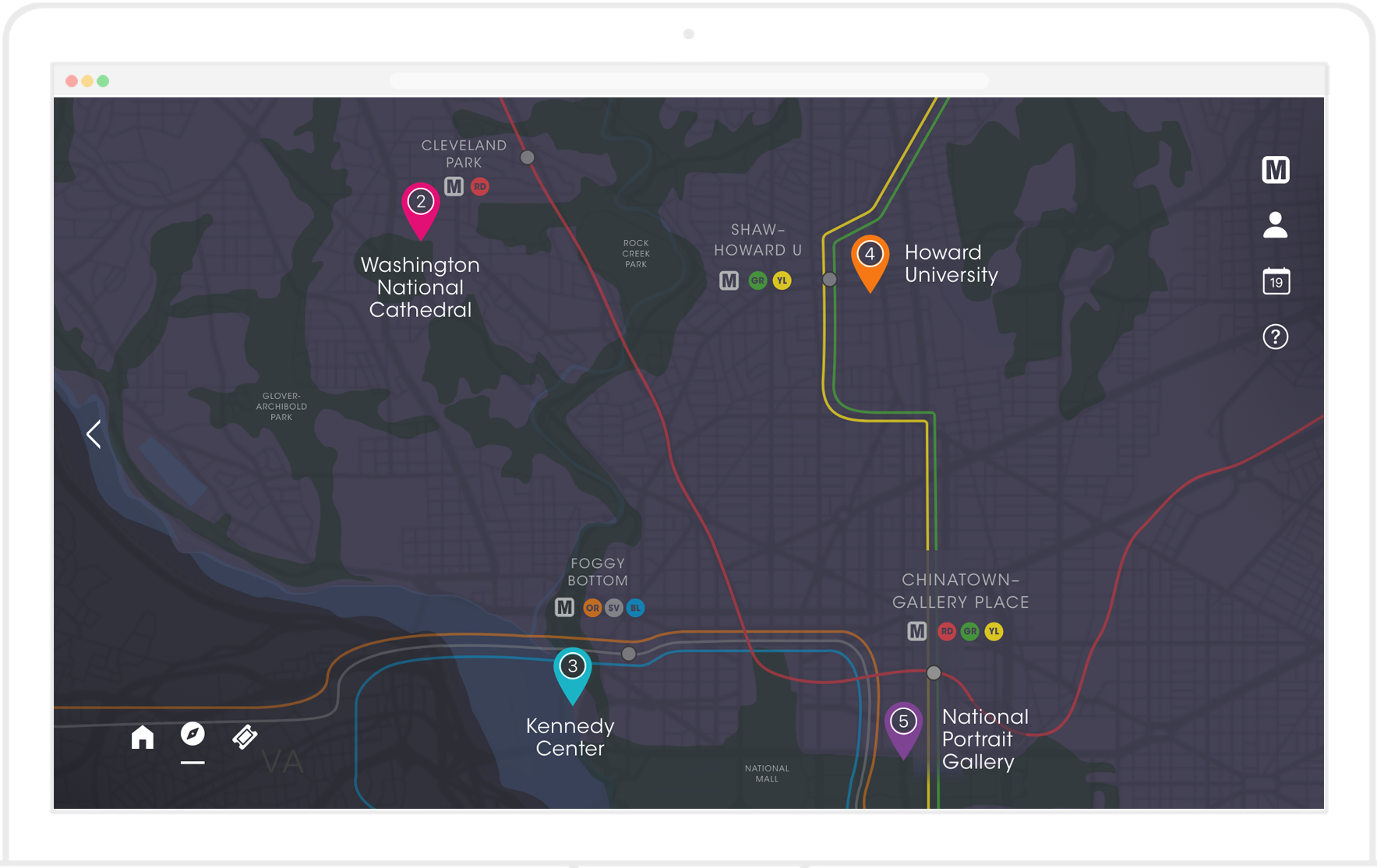Click Chinatown RD red line badge

[947, 631]
